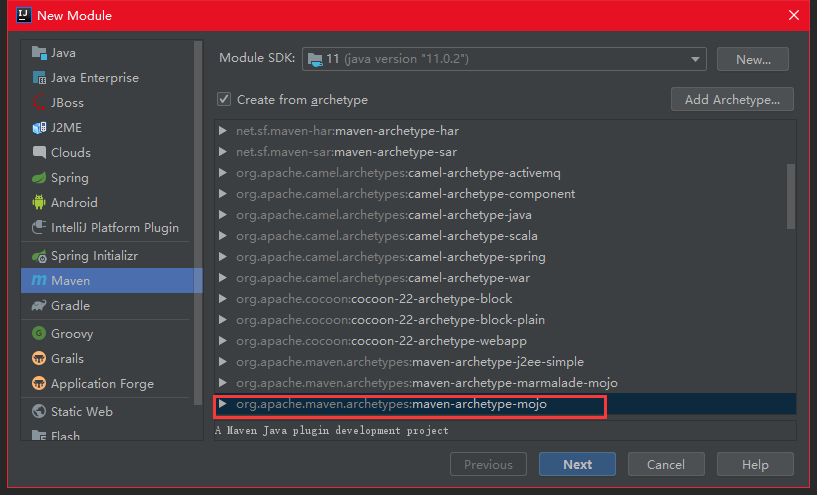This screenshot has width=817, height=495.
Task: Click the Java Enterprise icon
Action: coord(39,78)
